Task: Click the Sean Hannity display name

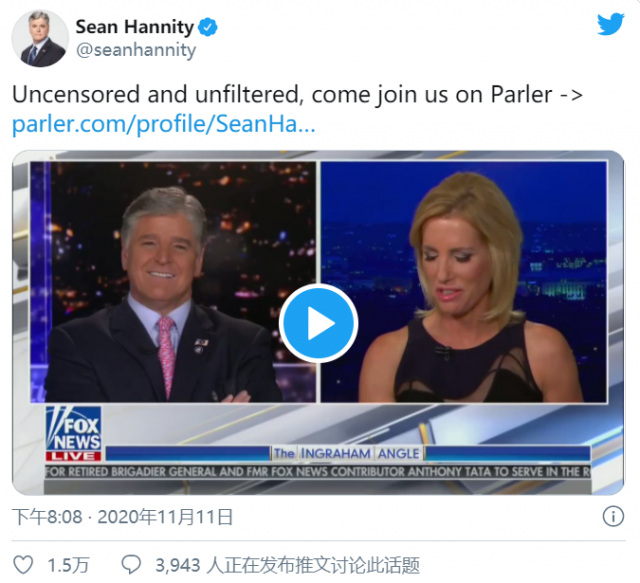Action: click(x=135, y=27)
